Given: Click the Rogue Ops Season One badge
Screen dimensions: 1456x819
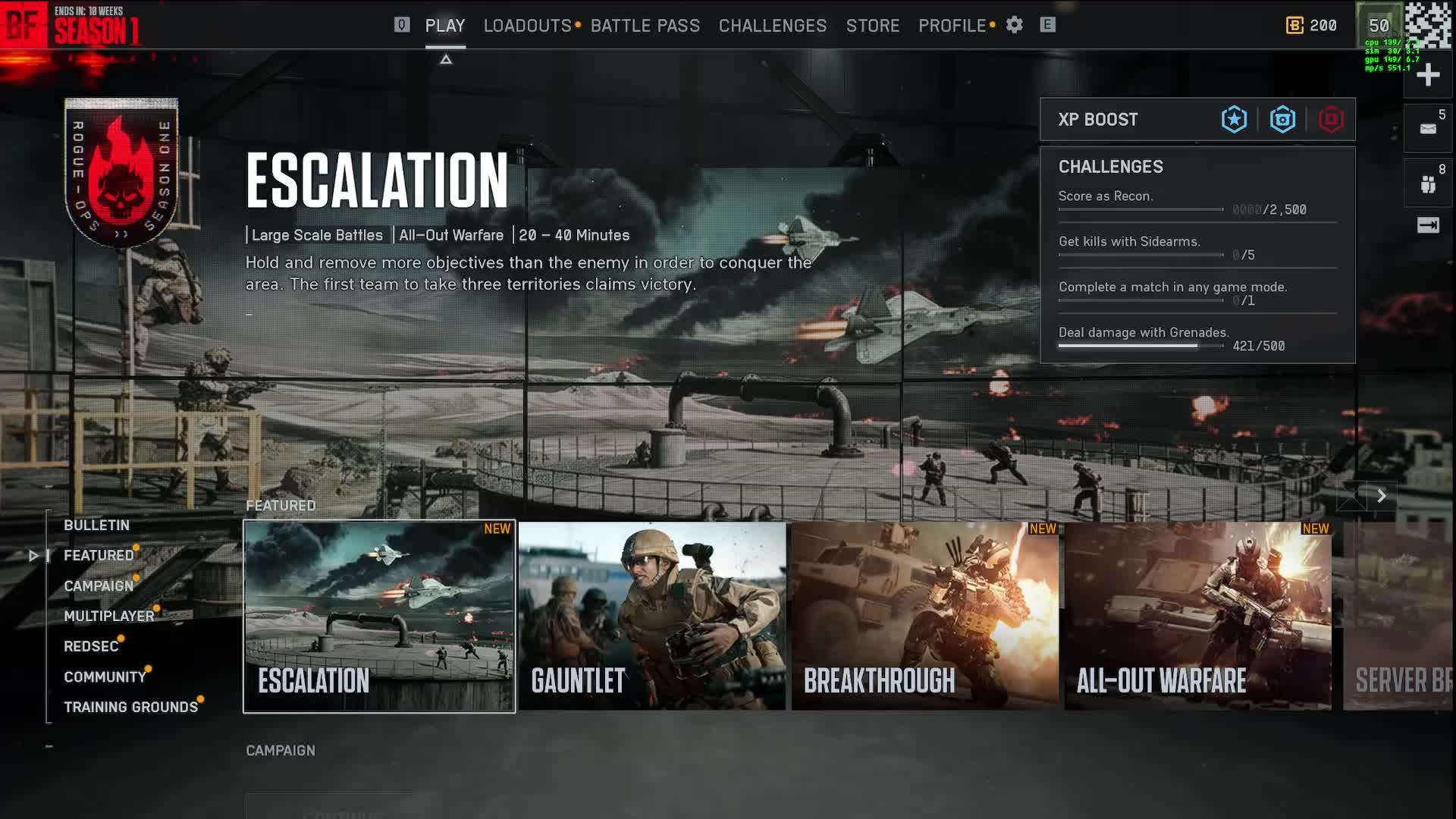Looking at the screenshot, I should (x=121, y=173).
